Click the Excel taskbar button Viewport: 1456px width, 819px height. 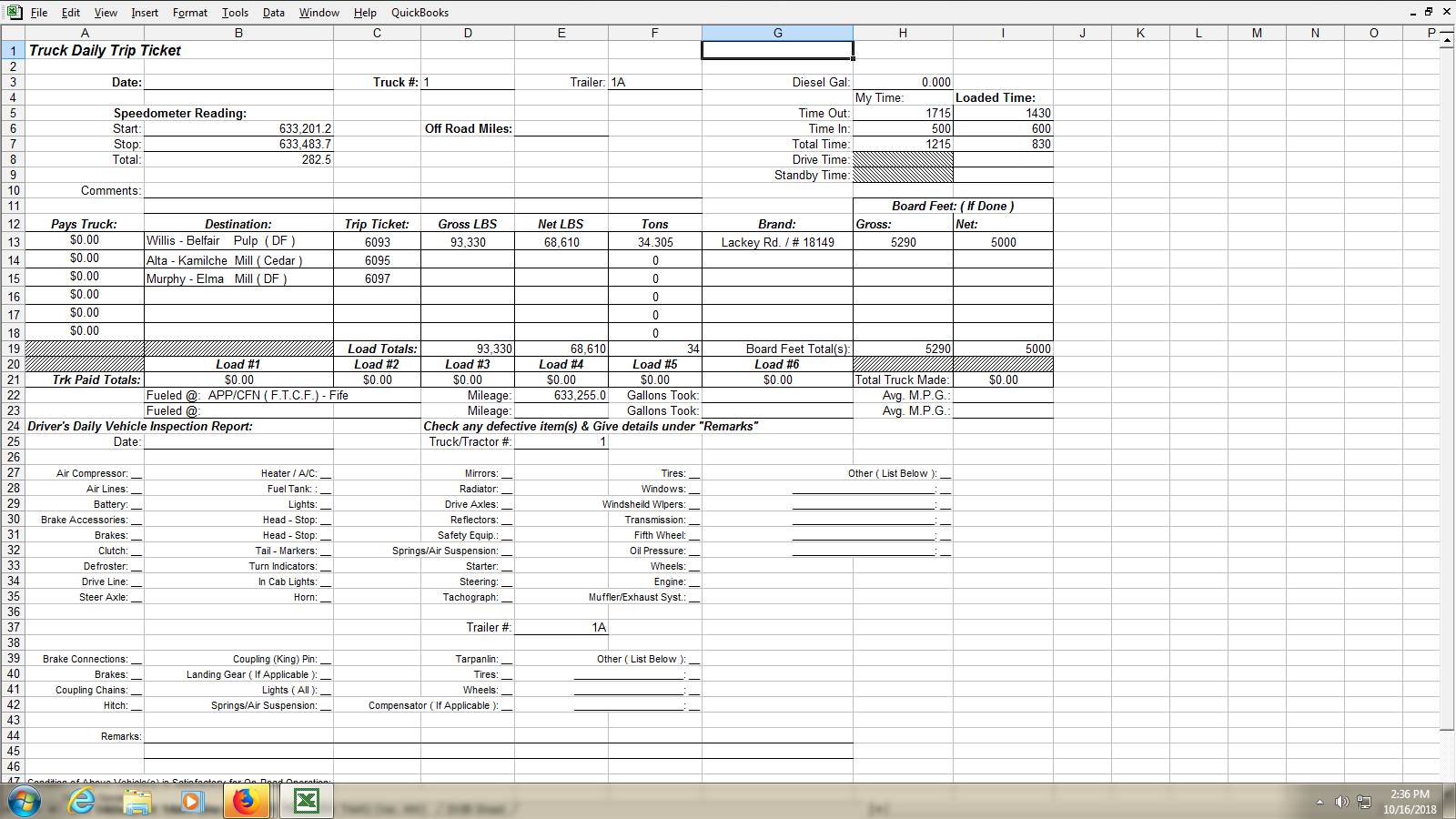[x=307, y=802]
